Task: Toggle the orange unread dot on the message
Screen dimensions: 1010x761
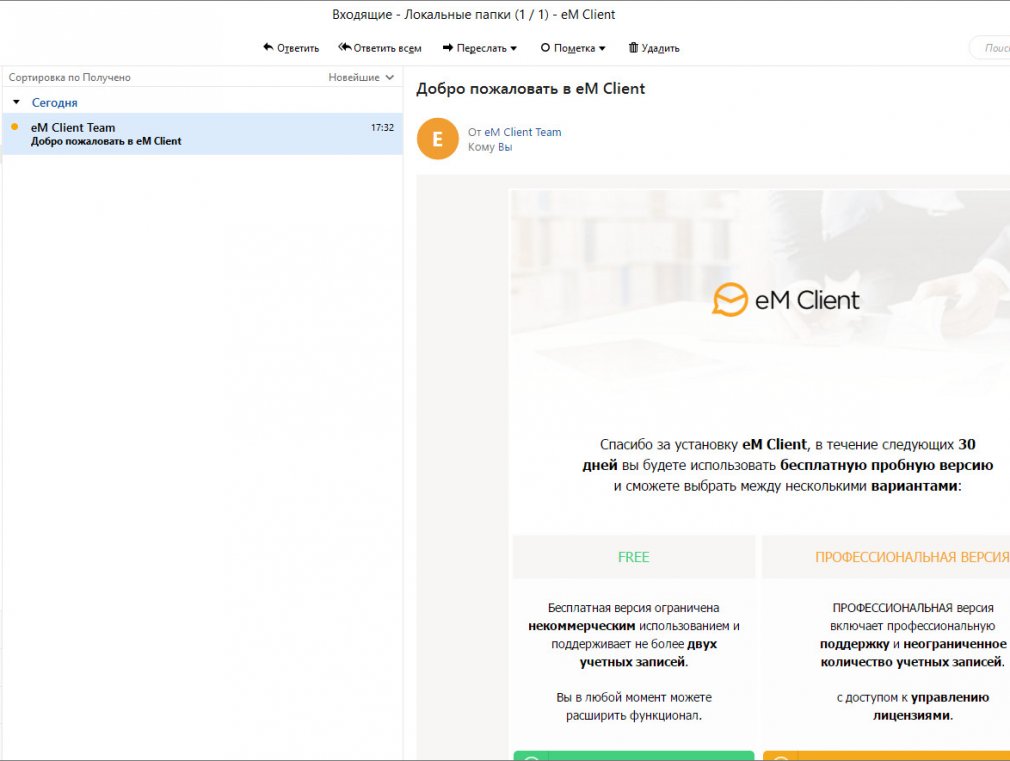Action: coord(15,127)
